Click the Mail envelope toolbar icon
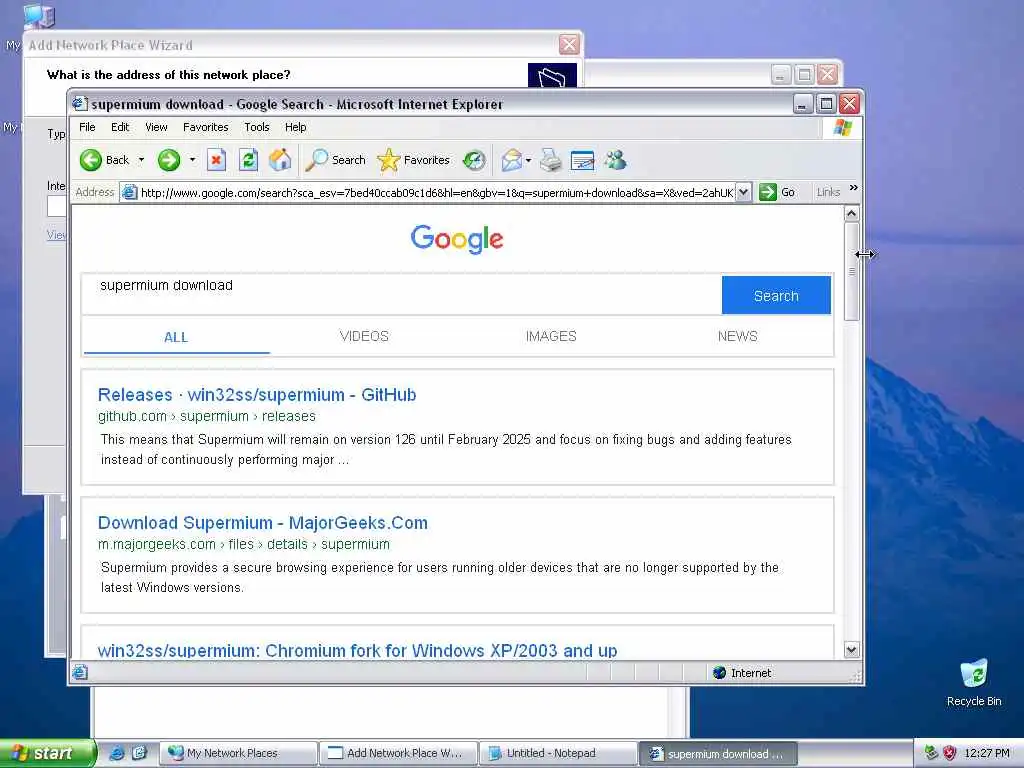The height and width of the screenshot is (768, 1024). (511, 160)
